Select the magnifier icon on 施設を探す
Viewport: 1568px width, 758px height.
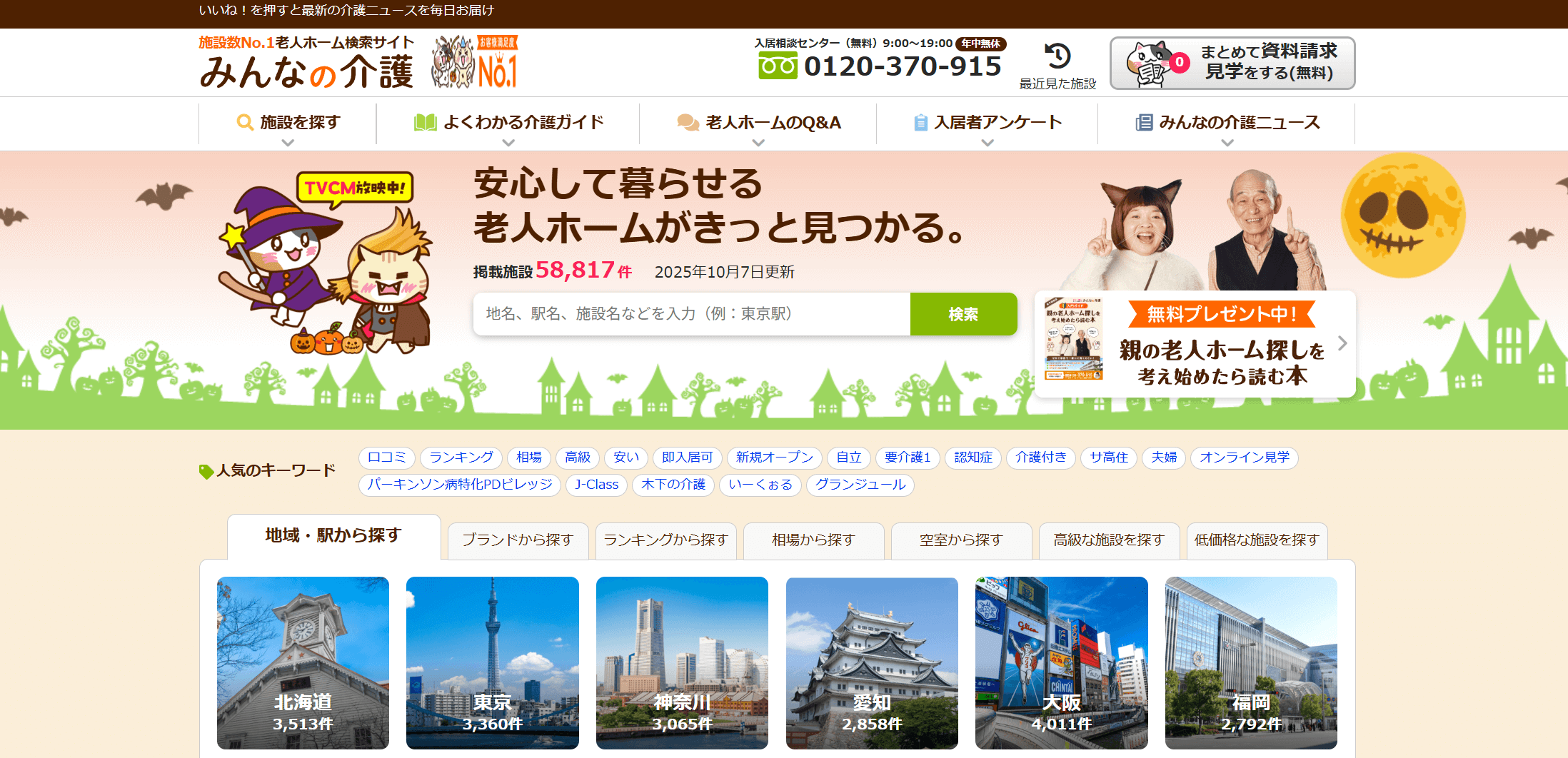(x=245, y=122)
